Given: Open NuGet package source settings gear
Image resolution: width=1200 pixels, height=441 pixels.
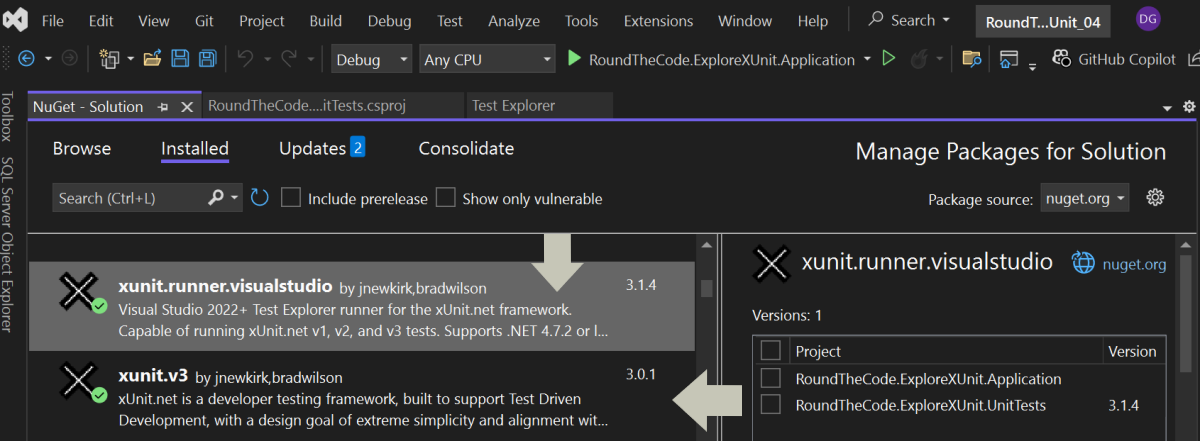Looking at the screenshot, I should [x=1155, y=198].
